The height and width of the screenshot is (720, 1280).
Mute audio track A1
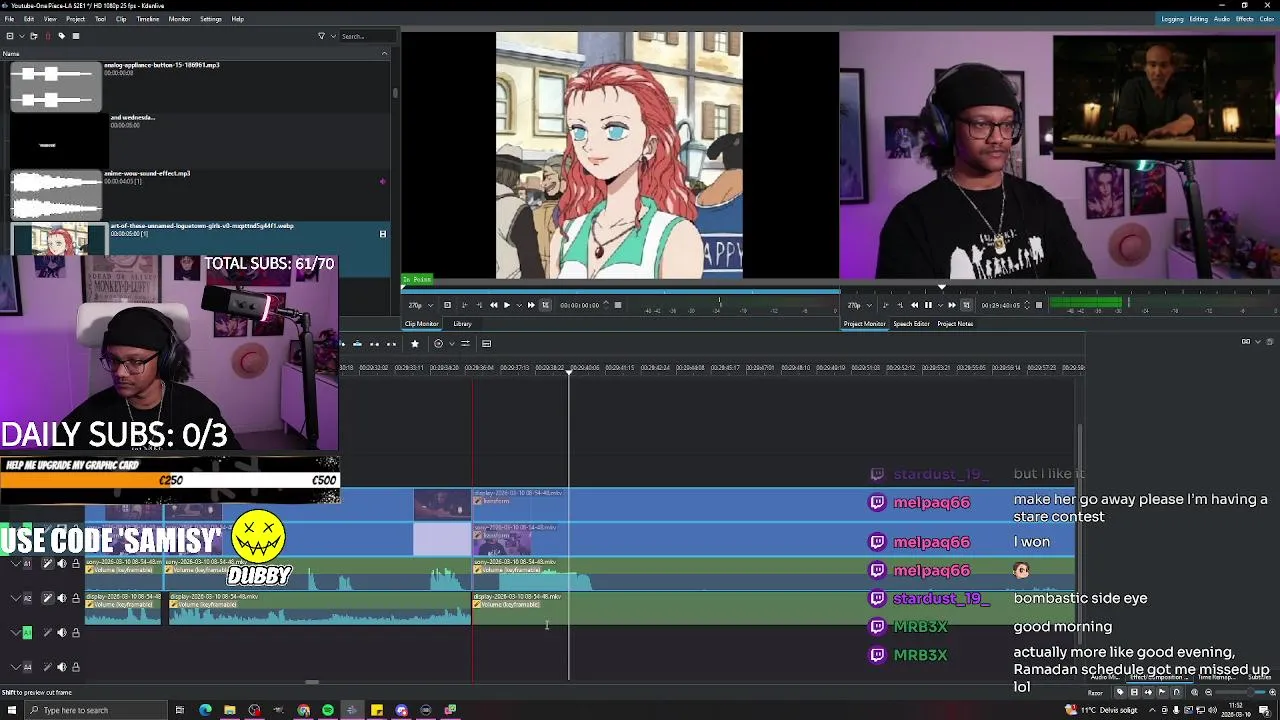[x=62, y=564]
